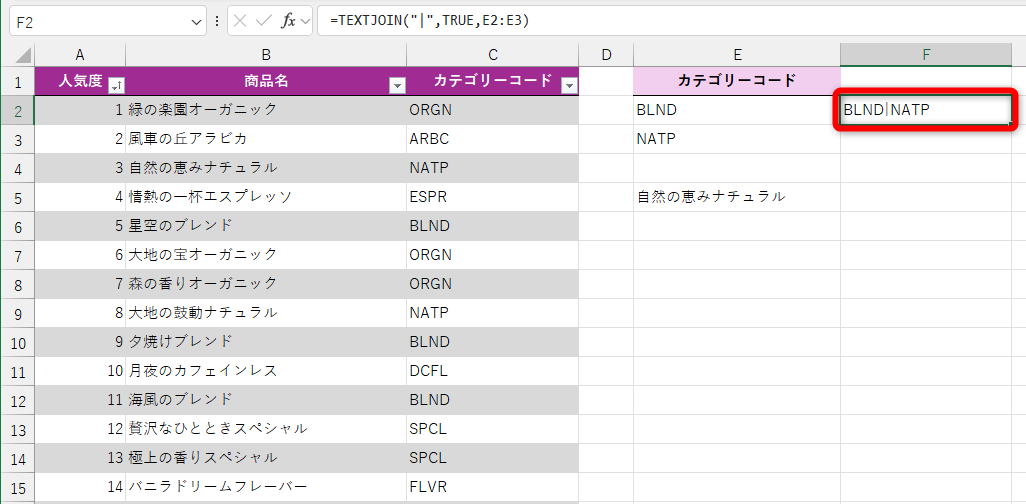1026x504 pixels.
Task: Select cell バニラドリームフレーバー
Action: click(266, 486)
